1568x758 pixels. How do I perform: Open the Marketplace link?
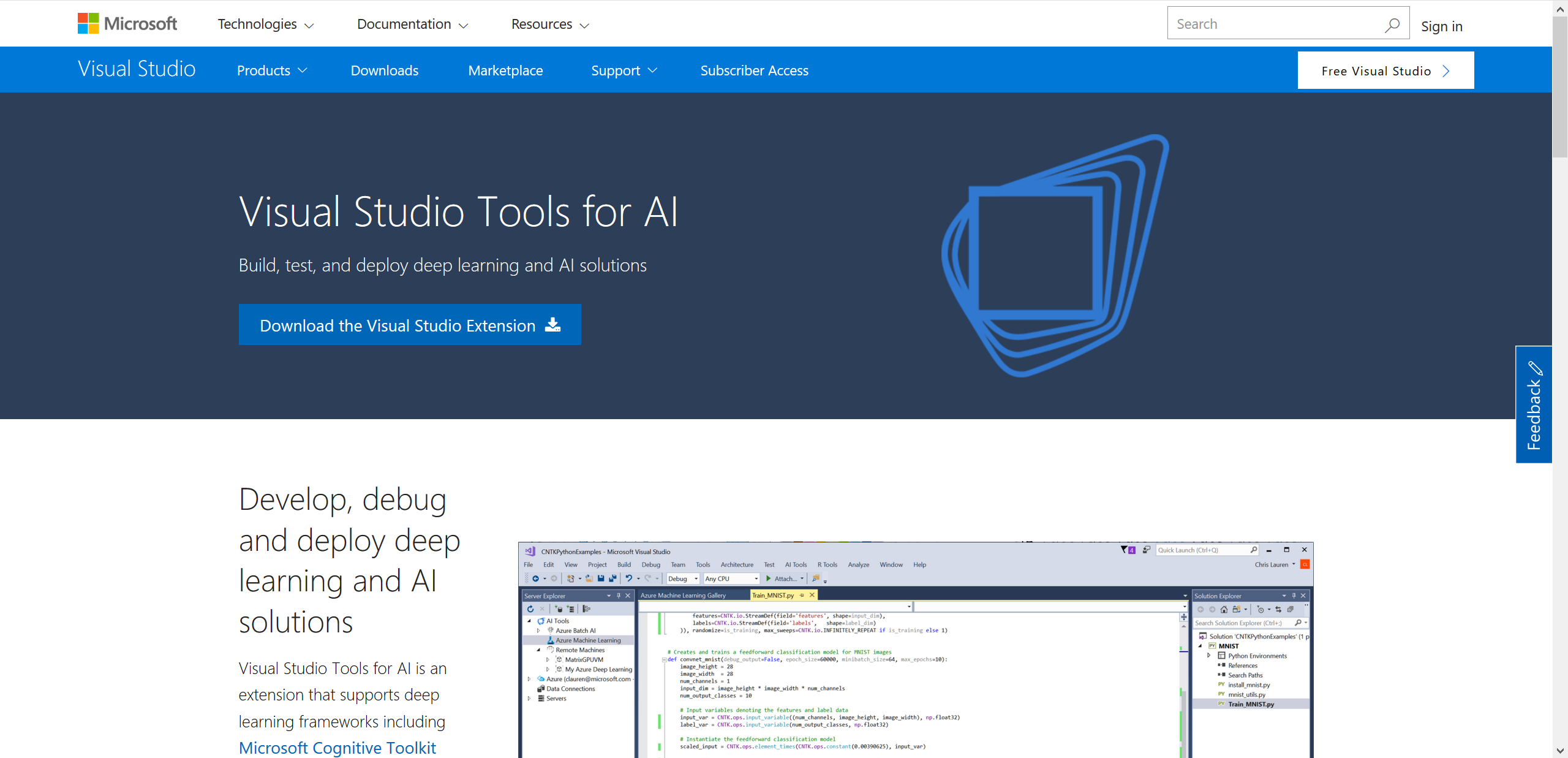point(505,70)
